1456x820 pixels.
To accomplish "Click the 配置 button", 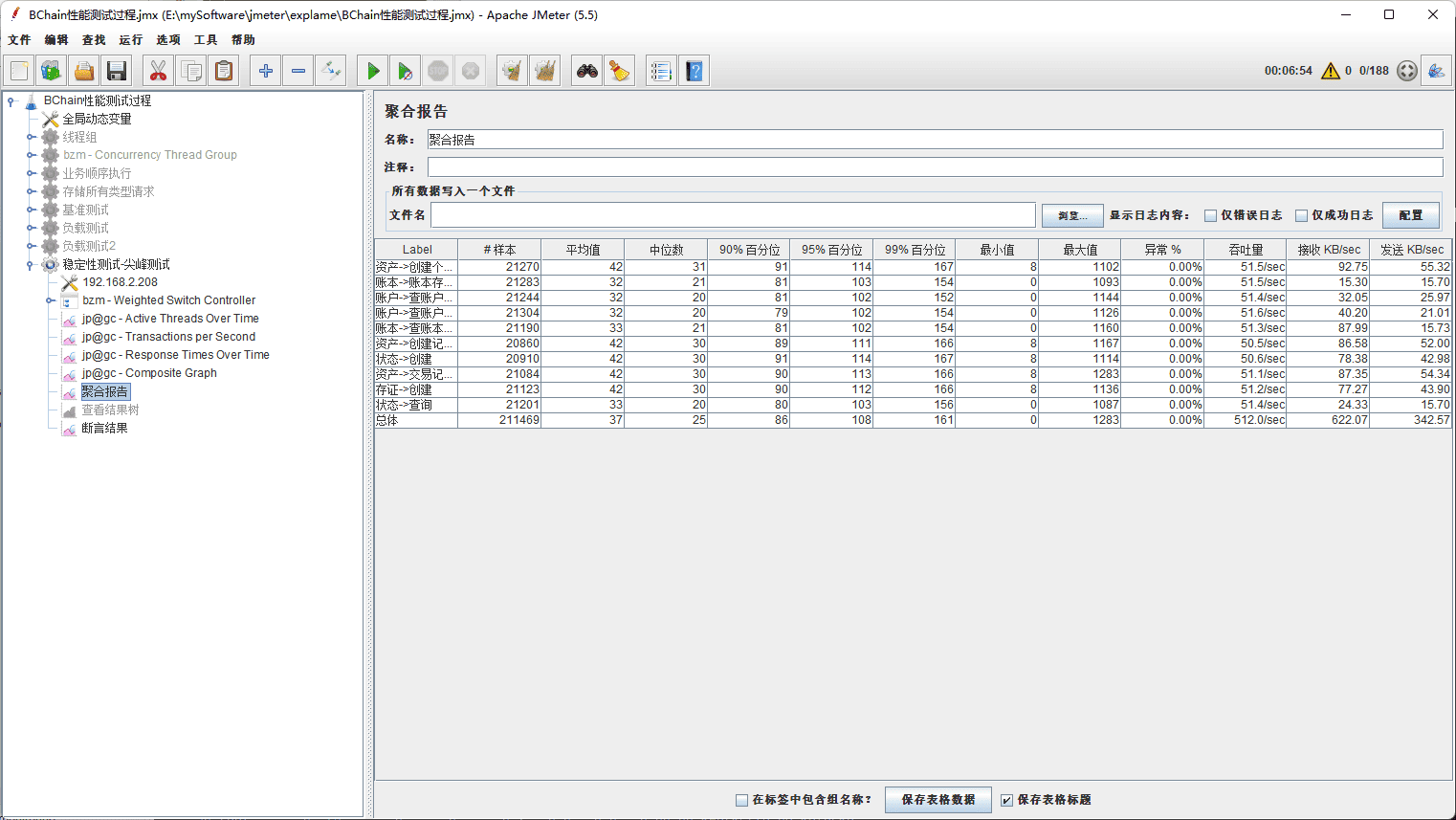I will coord(1410,215).
